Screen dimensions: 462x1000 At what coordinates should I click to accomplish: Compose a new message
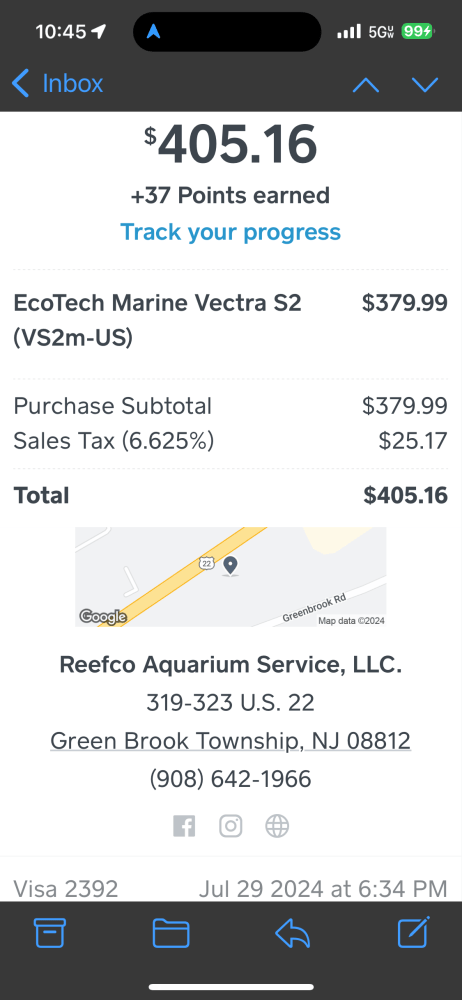414,932
